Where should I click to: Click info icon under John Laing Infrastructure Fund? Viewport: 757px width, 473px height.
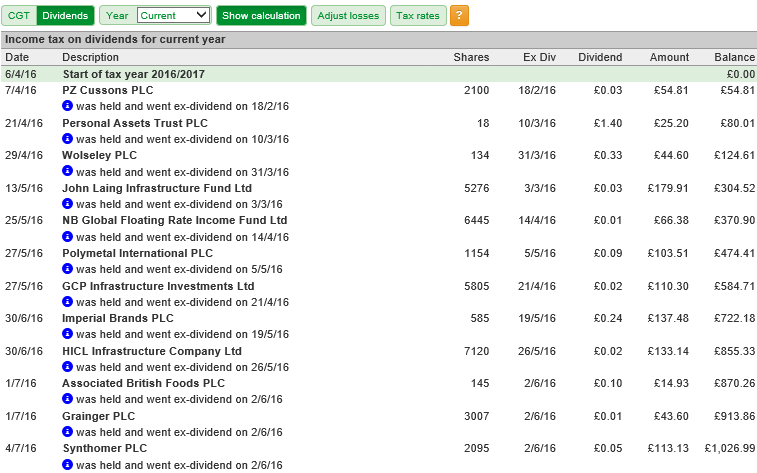(68, 204)
